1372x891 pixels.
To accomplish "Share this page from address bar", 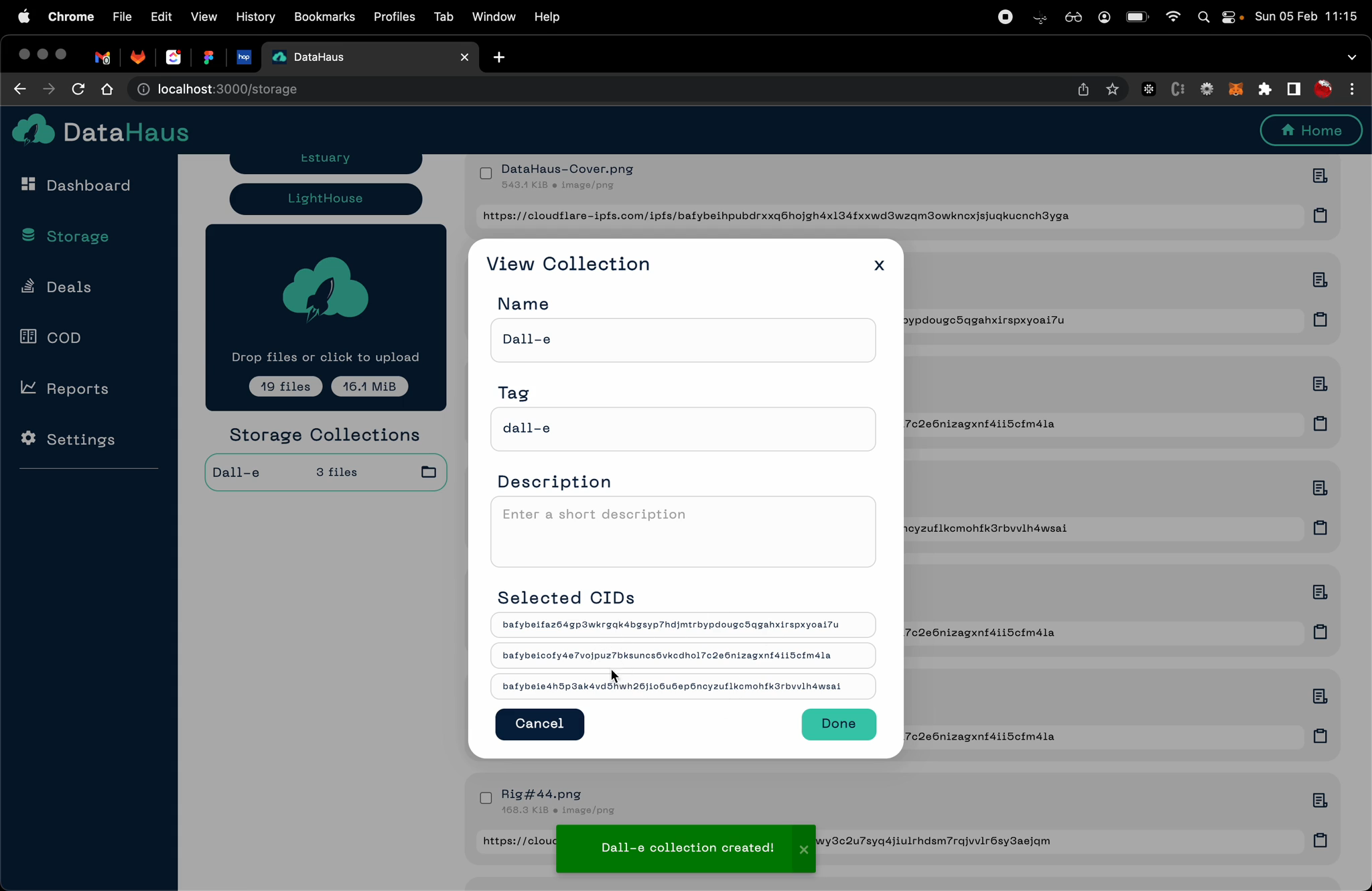I will [1083, 89].
